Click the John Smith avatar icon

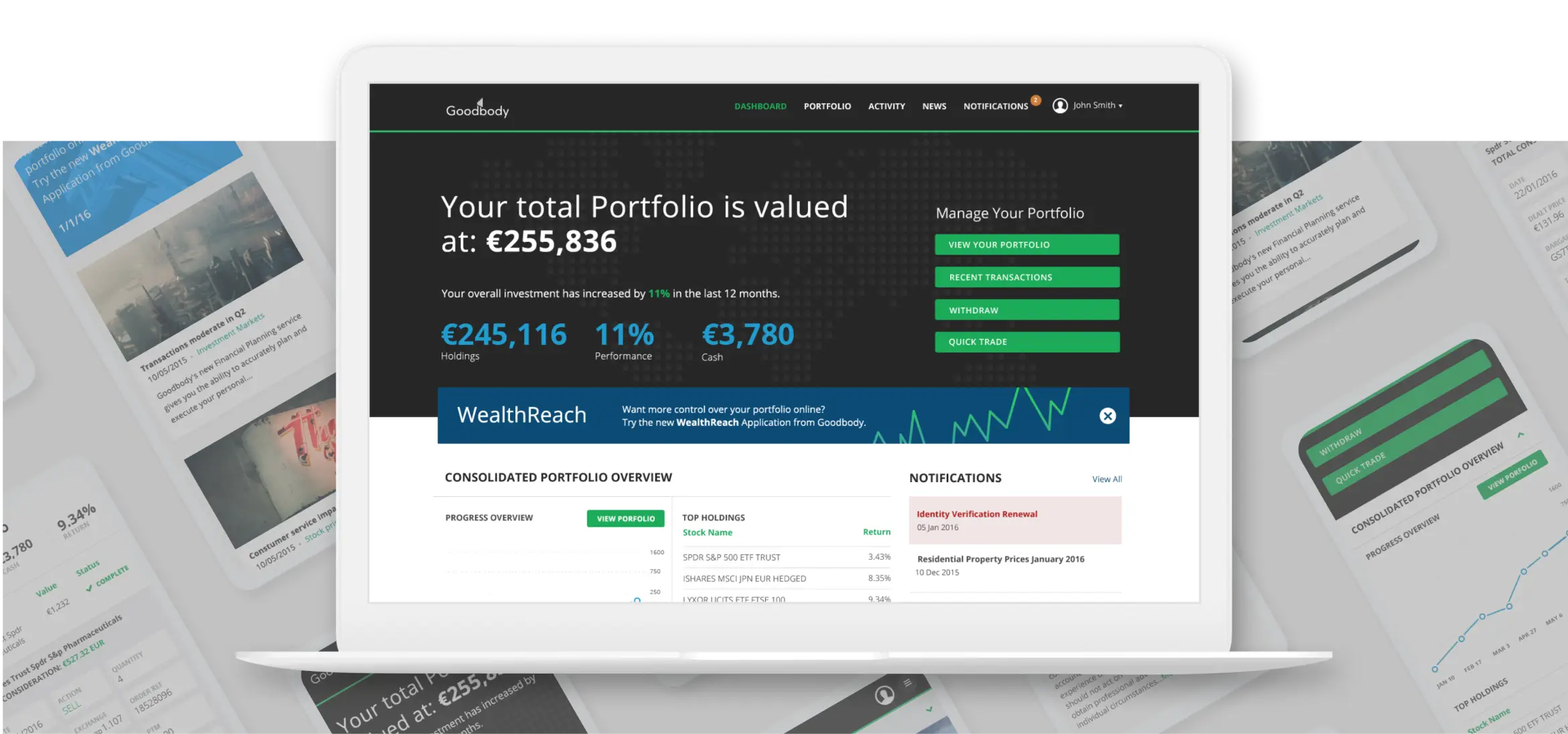pyautogui.click(x=1059, y=106)
